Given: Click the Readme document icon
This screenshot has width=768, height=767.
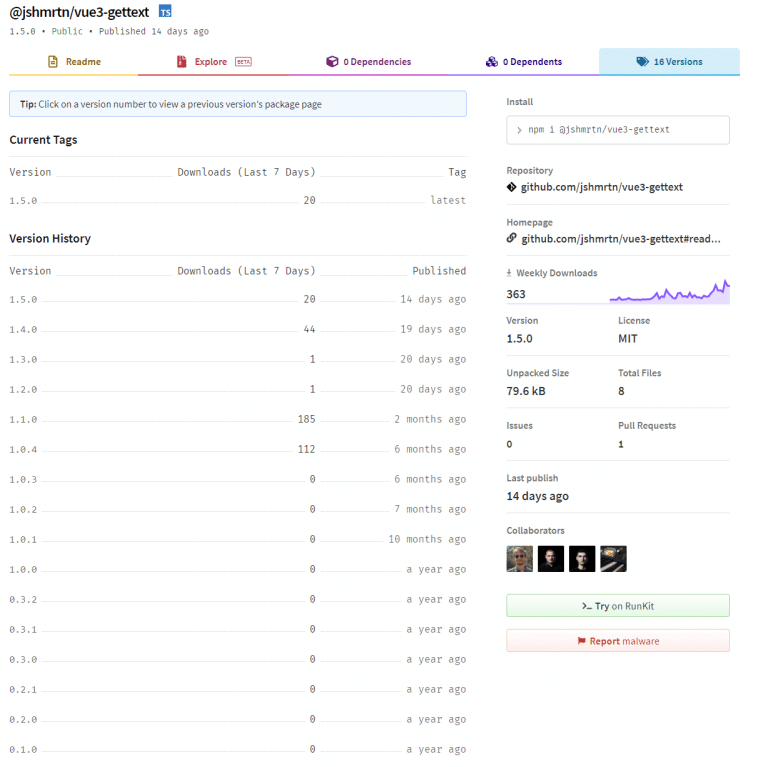Looking at the screenshot, I should tap(52, 62).
